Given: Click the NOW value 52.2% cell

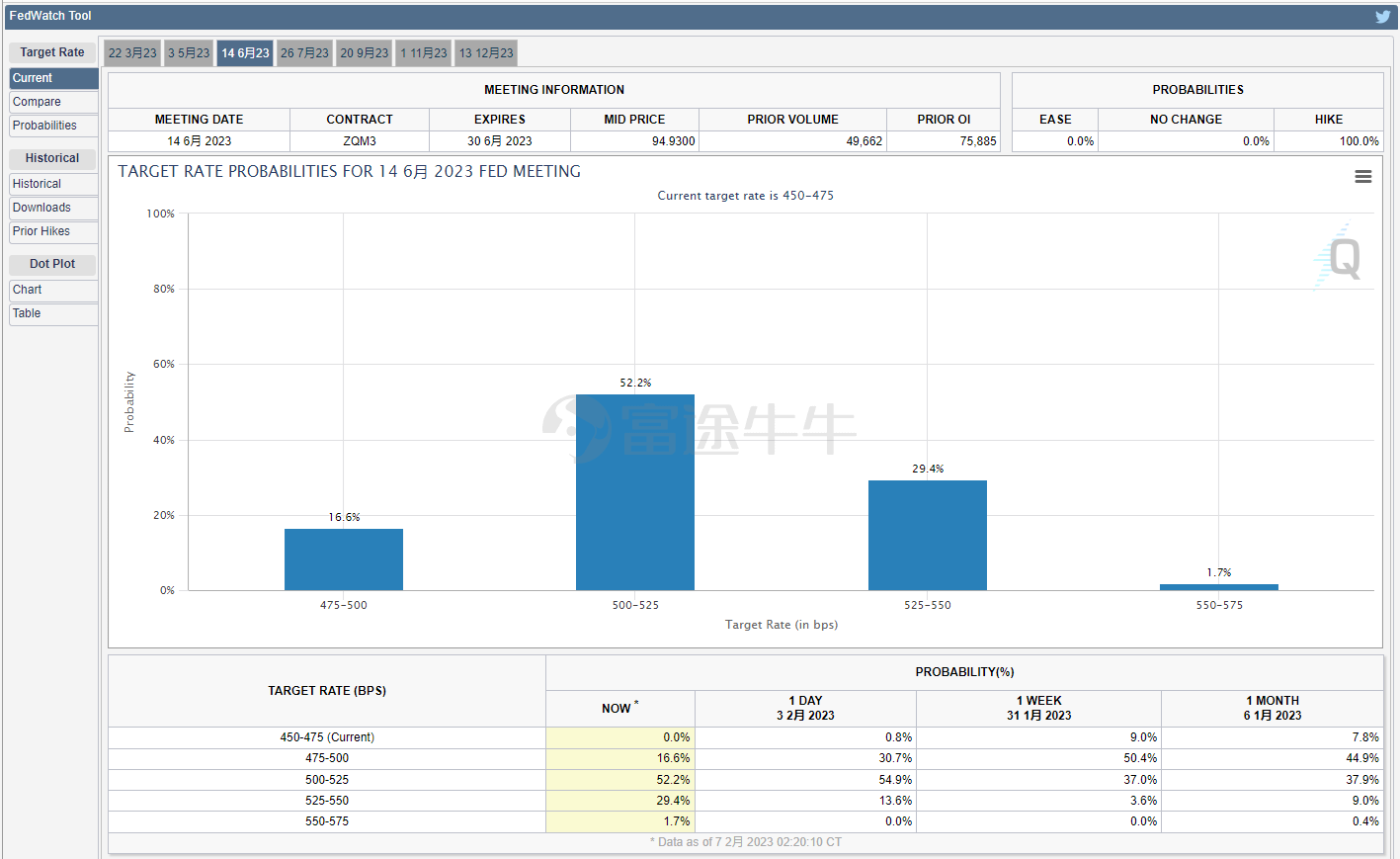Looking at the screenshot, I should 620,780.
